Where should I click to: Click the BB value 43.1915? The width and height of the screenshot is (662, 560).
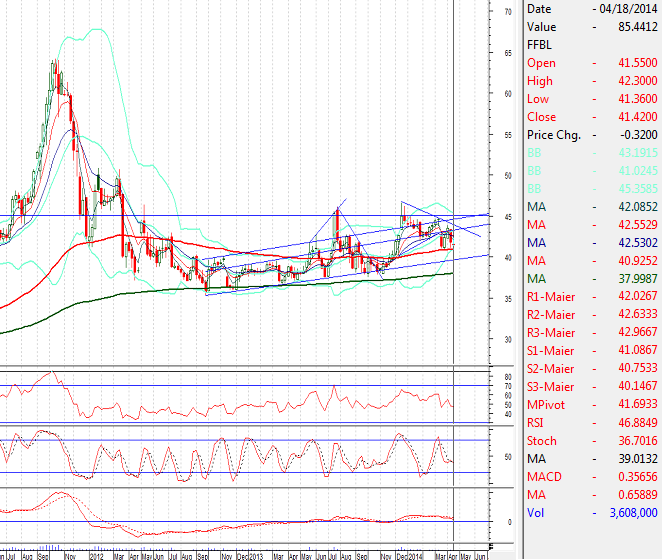coord(634,153)
